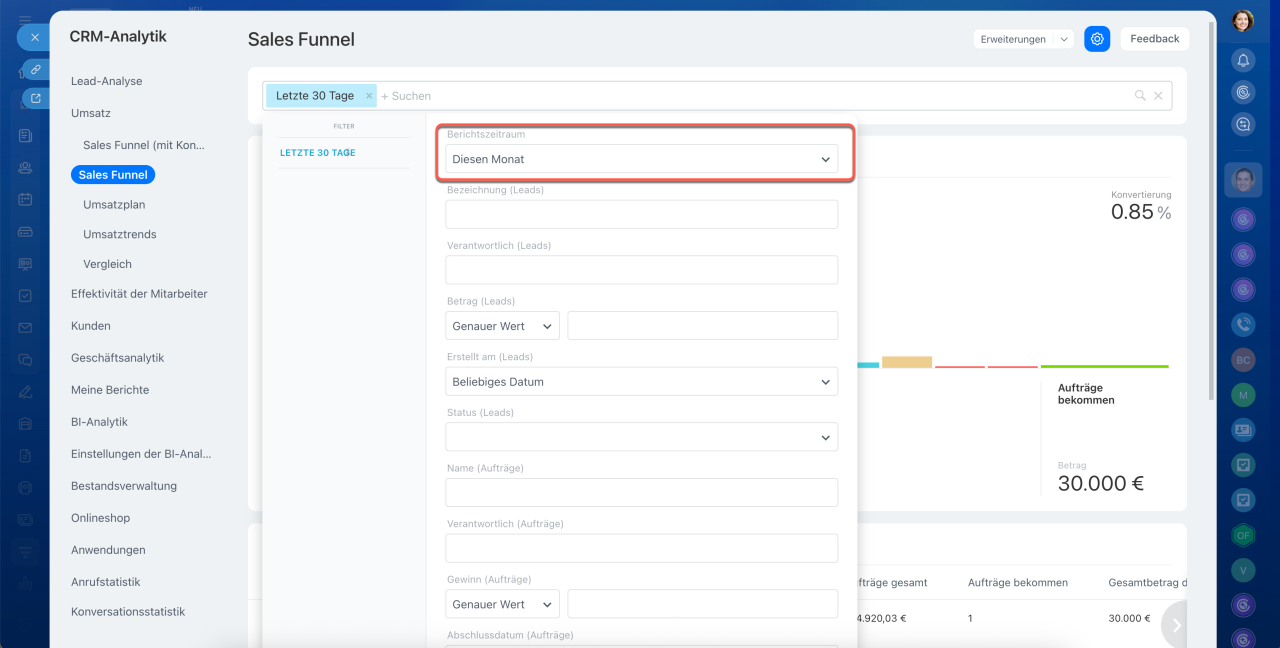Open the Erweiterungen dropdown
This screenshot has width=1280, height=648.
[1023, 39]
